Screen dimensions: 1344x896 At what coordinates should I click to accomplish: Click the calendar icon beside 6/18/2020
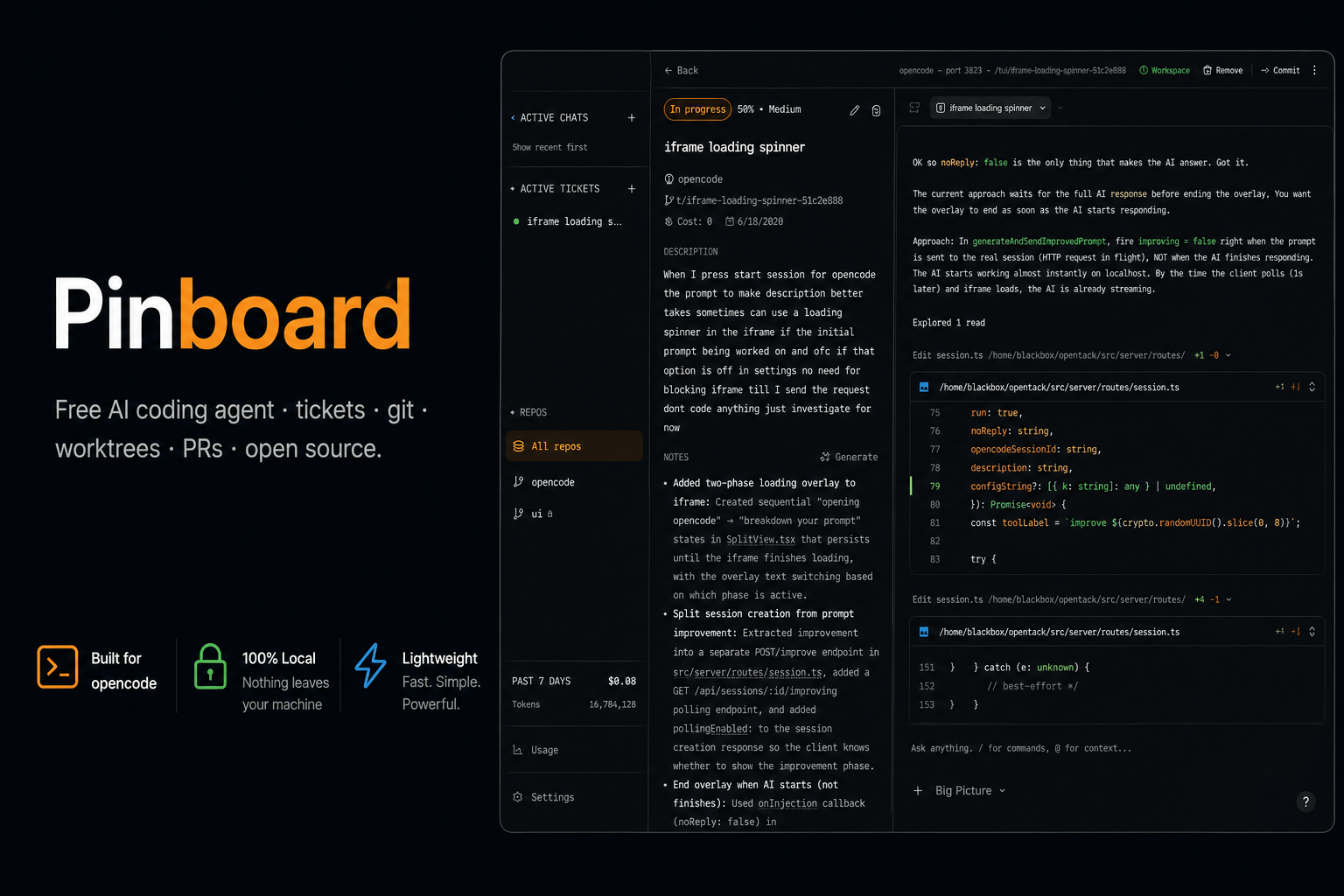(x=730, y=221)
